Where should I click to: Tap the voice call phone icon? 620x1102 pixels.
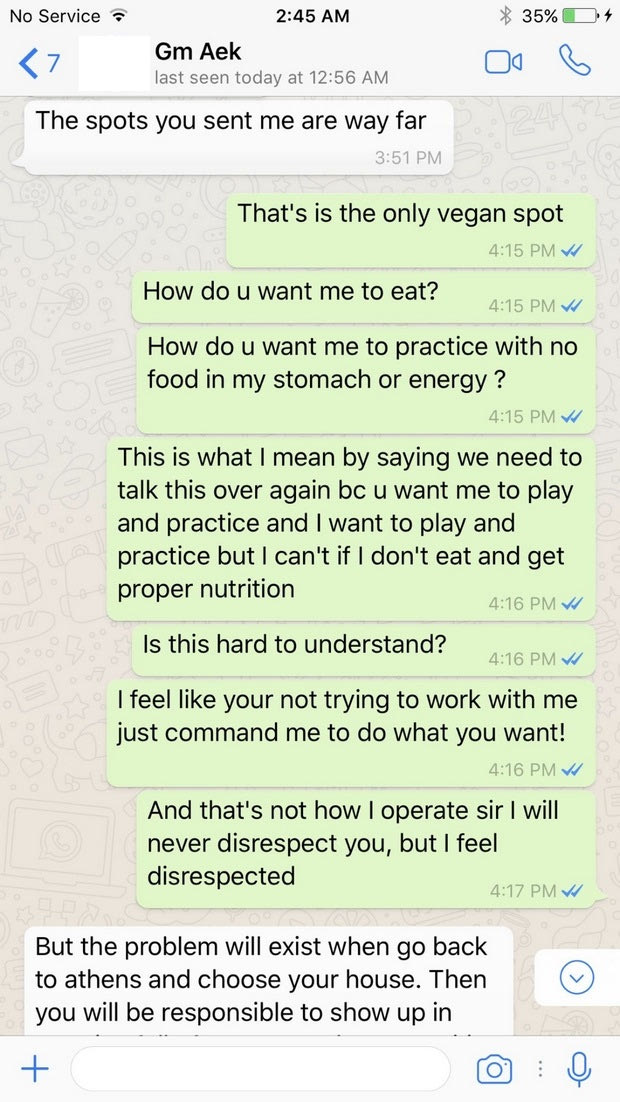click(x=575, y=61)
